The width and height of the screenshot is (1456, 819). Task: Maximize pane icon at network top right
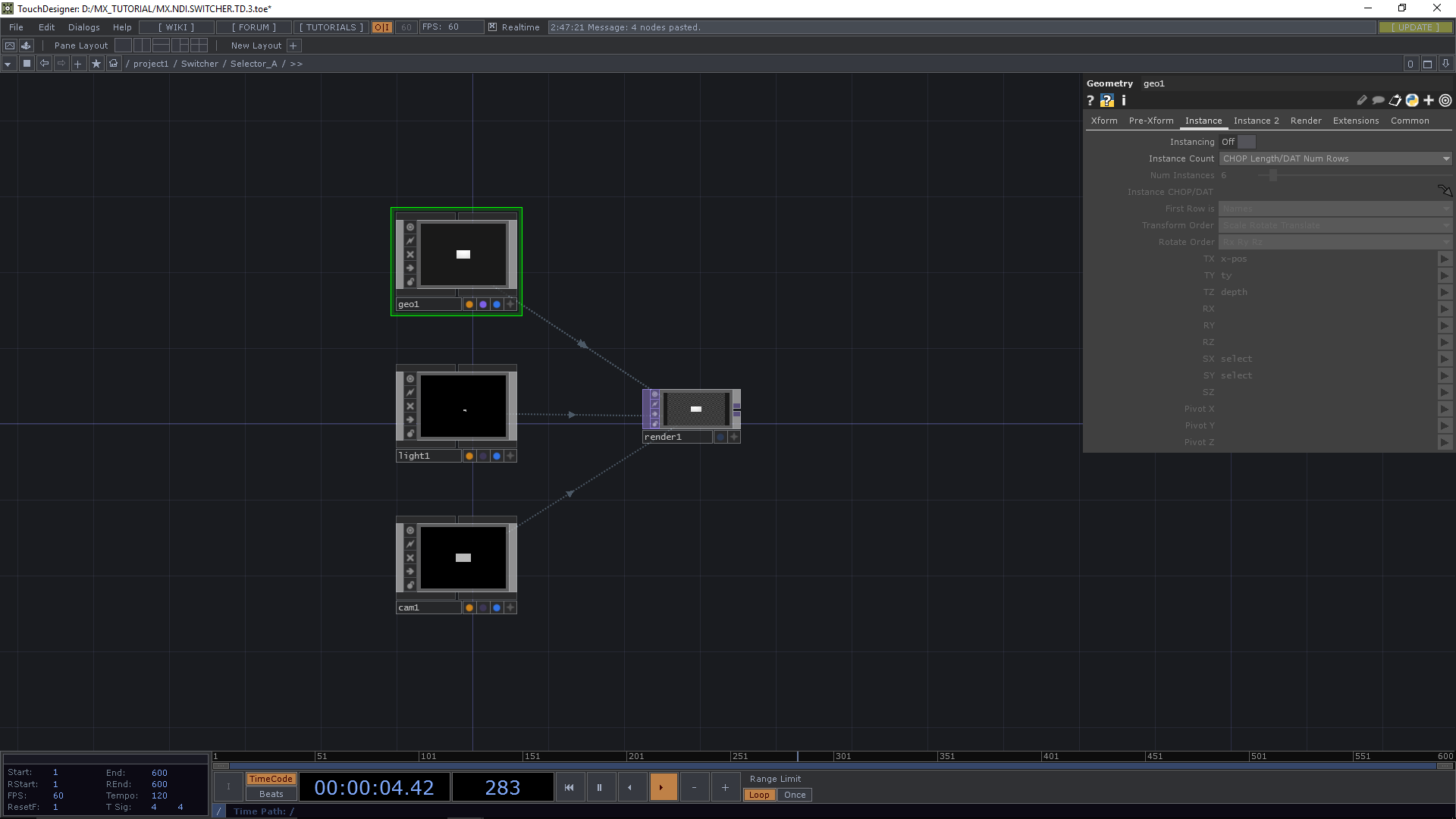click(x=1427, y=64)
